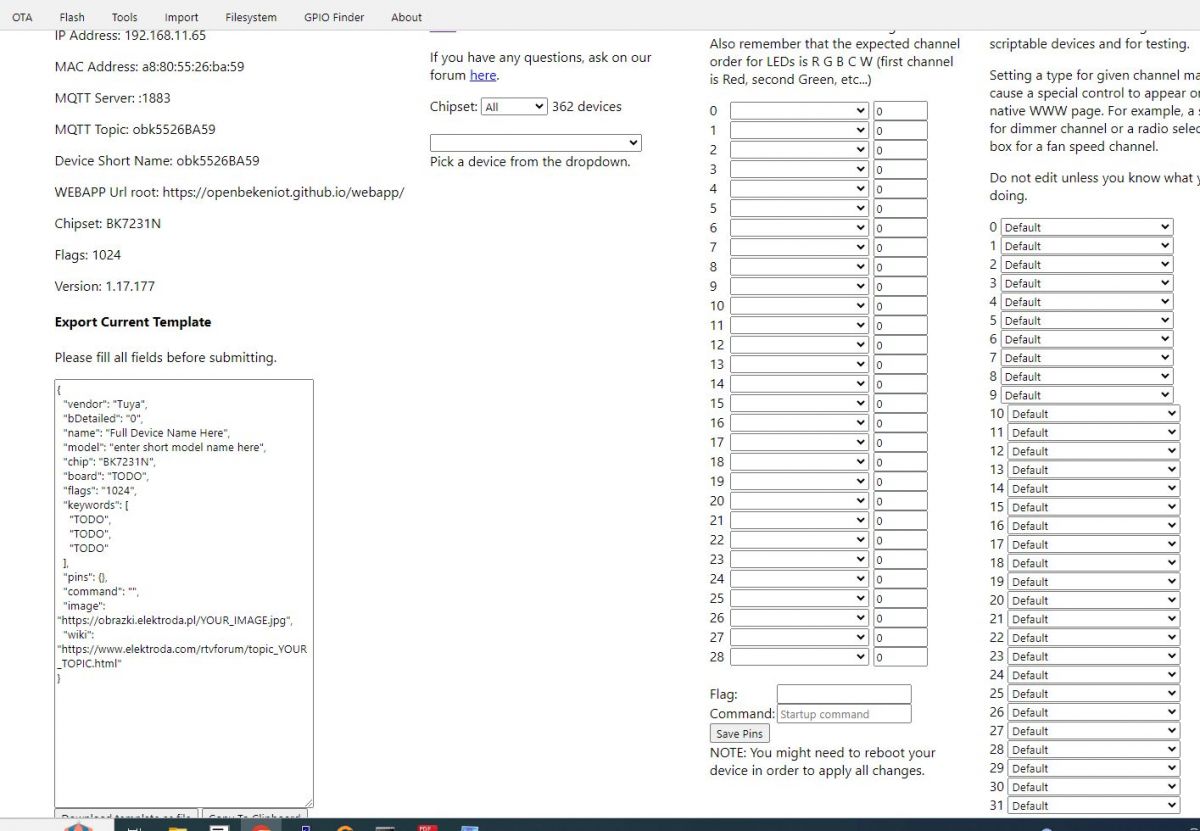Click the Save Pins button
The width and height of the screenshot is (1200, 831).
tap(740, 734)
